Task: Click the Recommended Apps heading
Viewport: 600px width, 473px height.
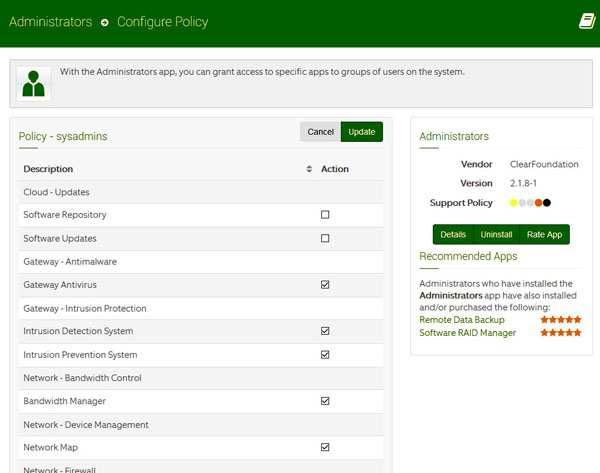Action: coord(468,256)
